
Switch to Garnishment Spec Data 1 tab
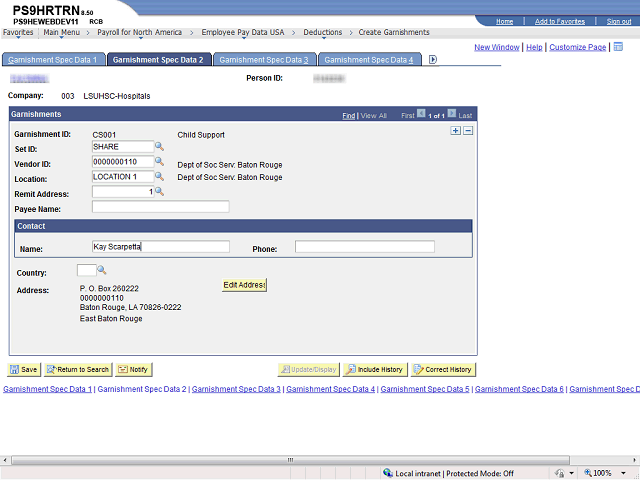[x=53, y=60]
